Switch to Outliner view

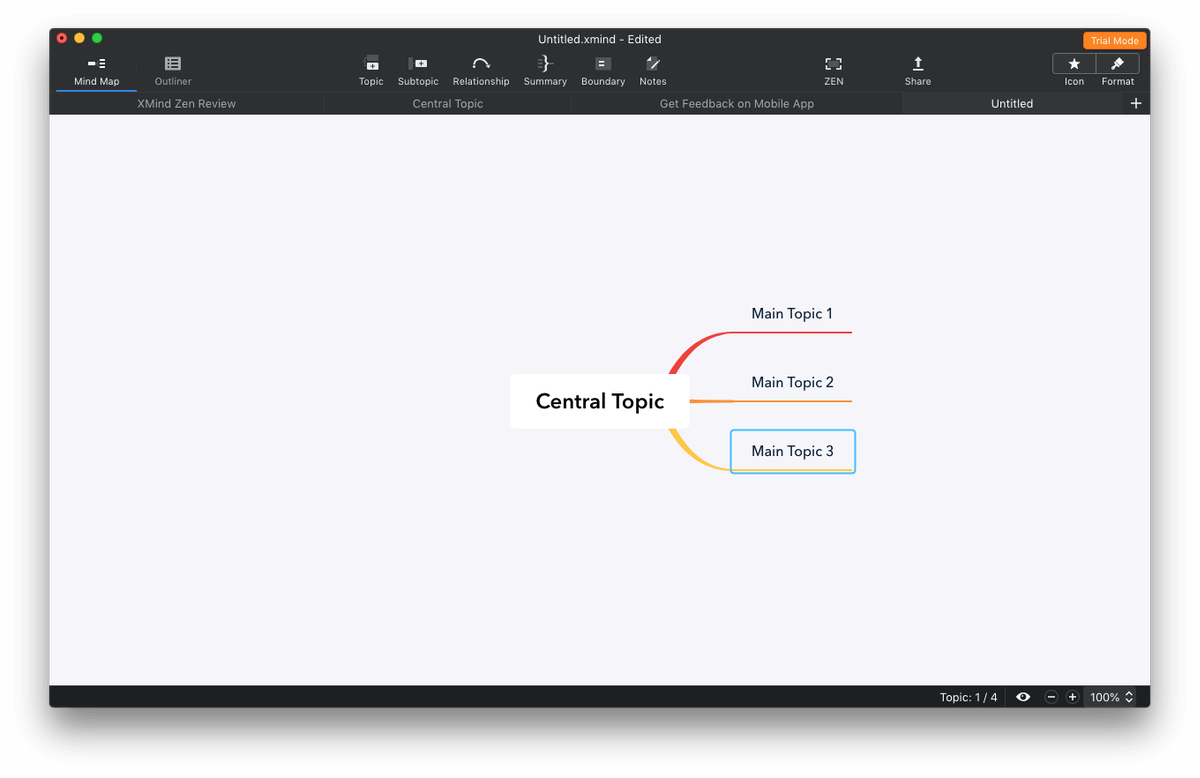(173, 70)
